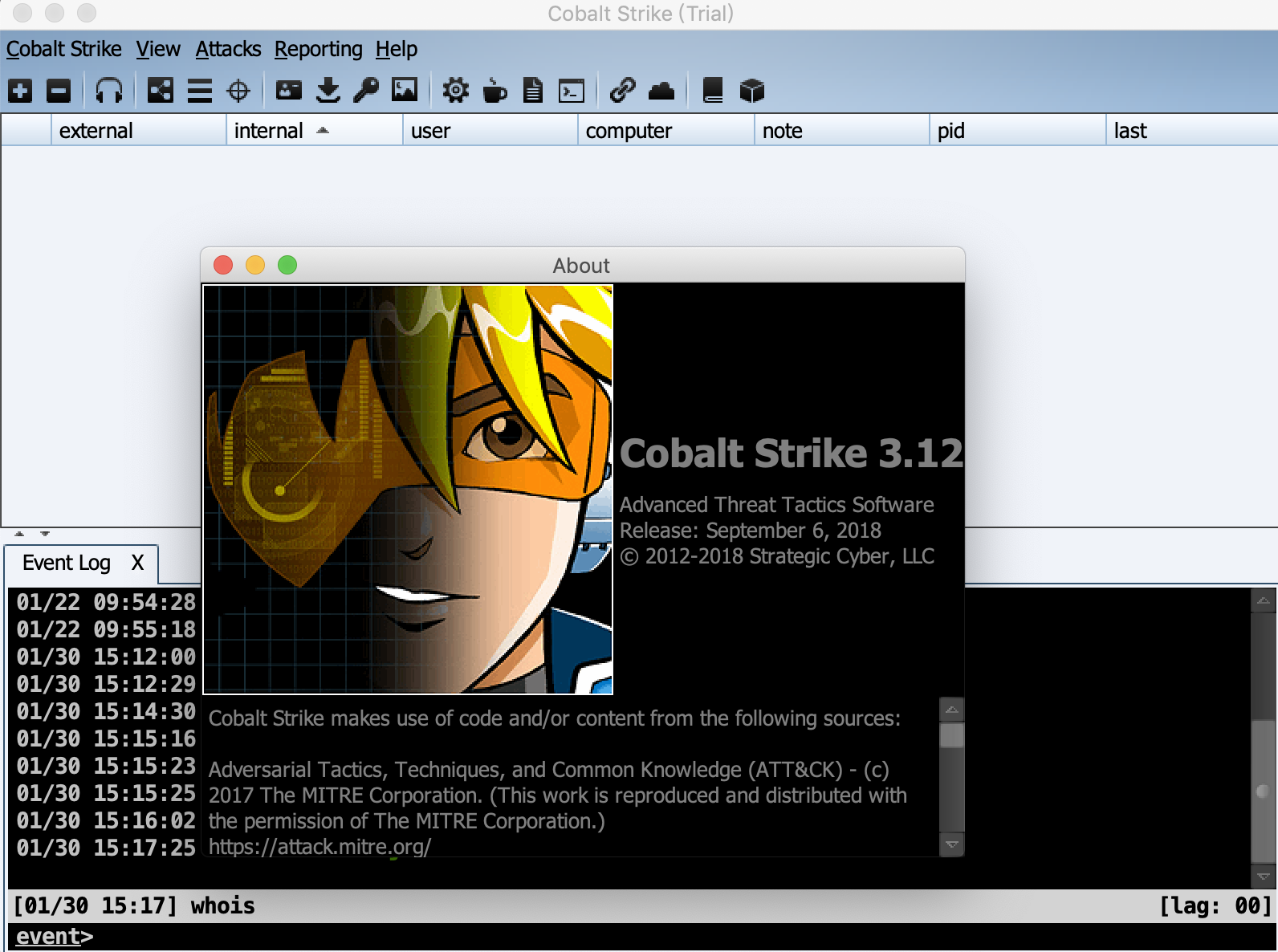Click the About credits scrollbar thumb
This screenshot has width=1278, height=952.
point(951,735)
